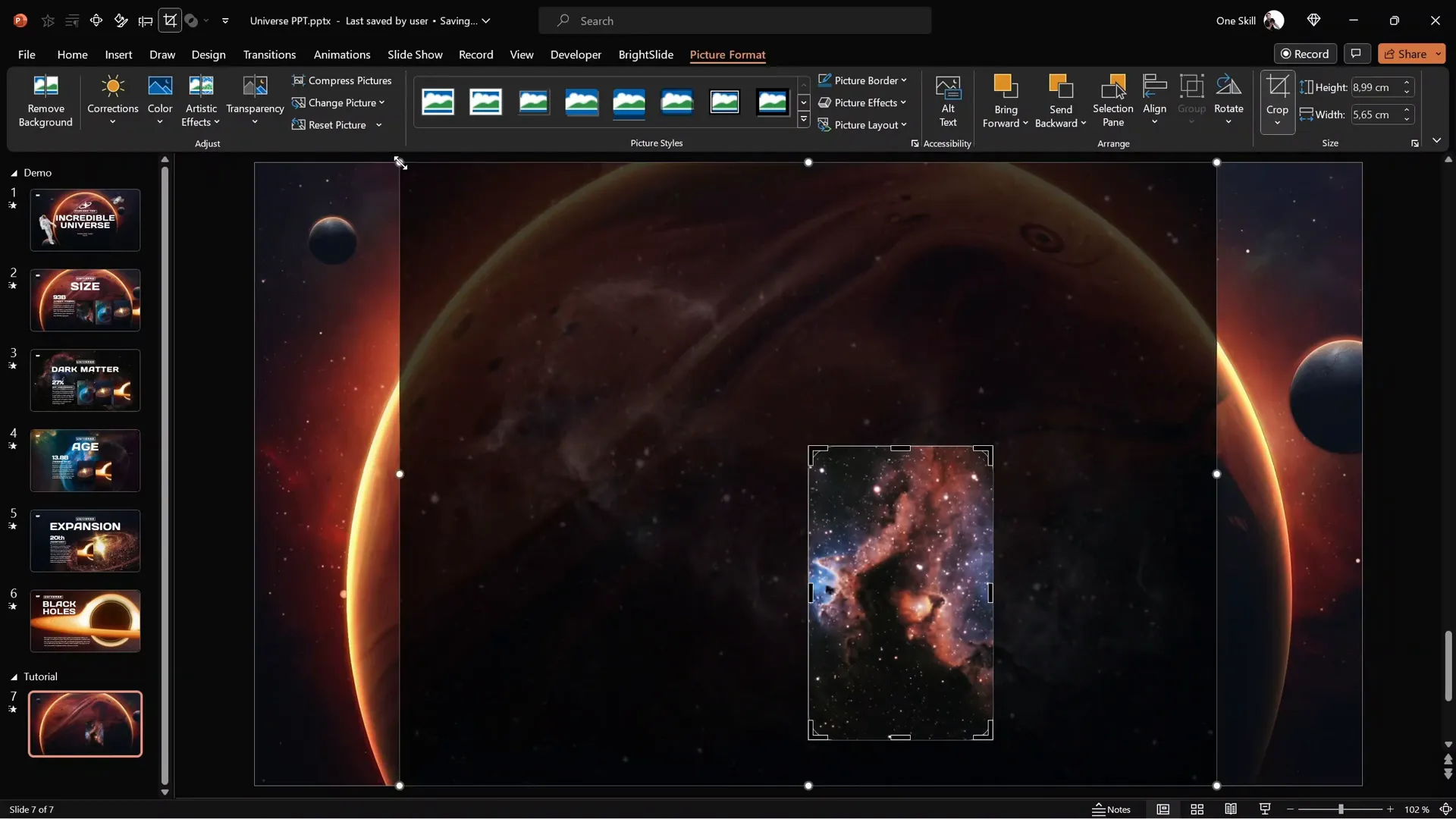Image resolution: width=1456 pixels, height=819 pixels.
Task: Open the Rotate options
Action: tap(1228, 100)
